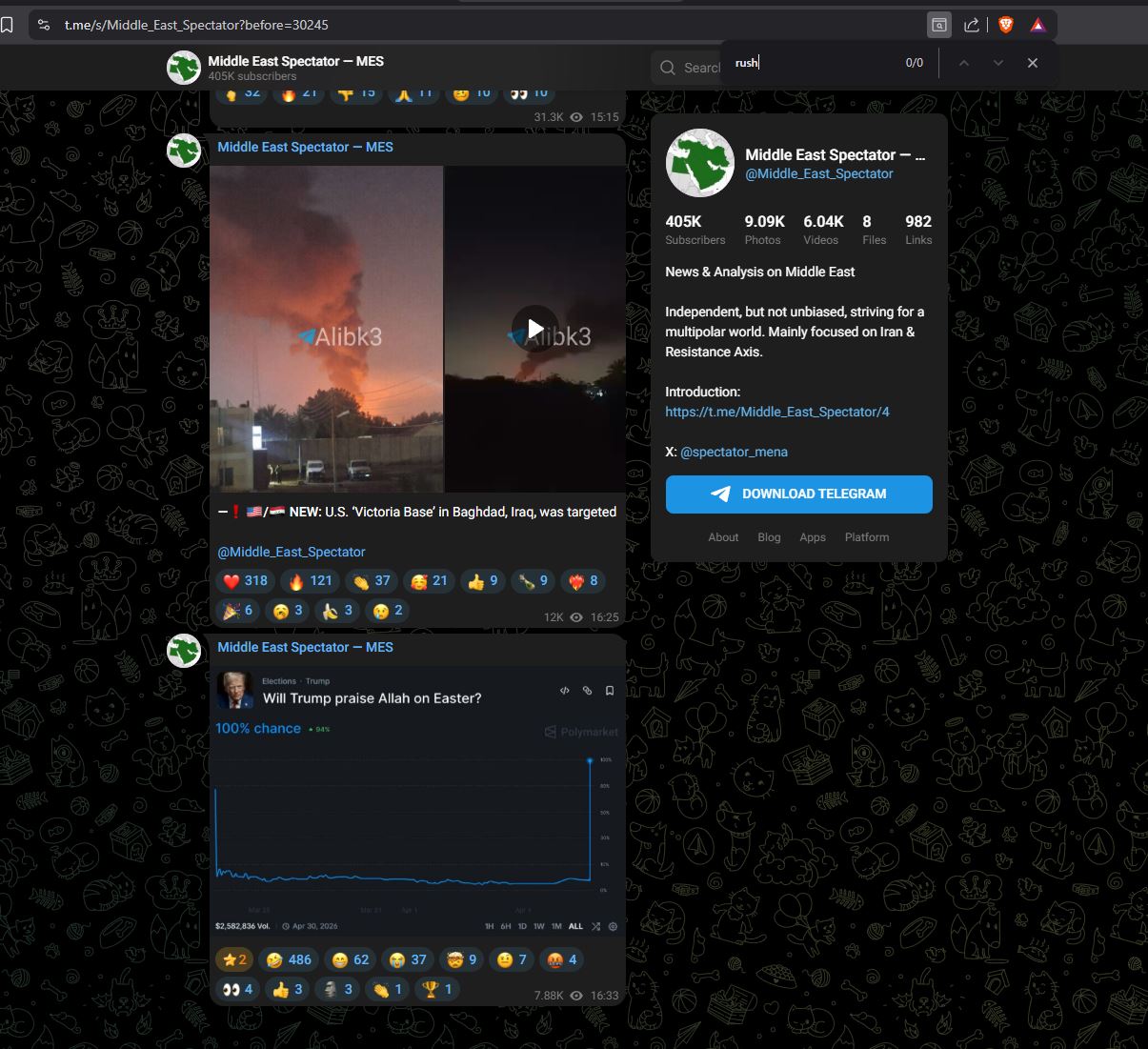This screenshot has height=1049, width=1148.
Task: Click party popper reaction showing 6
Action: pos(238,611)
